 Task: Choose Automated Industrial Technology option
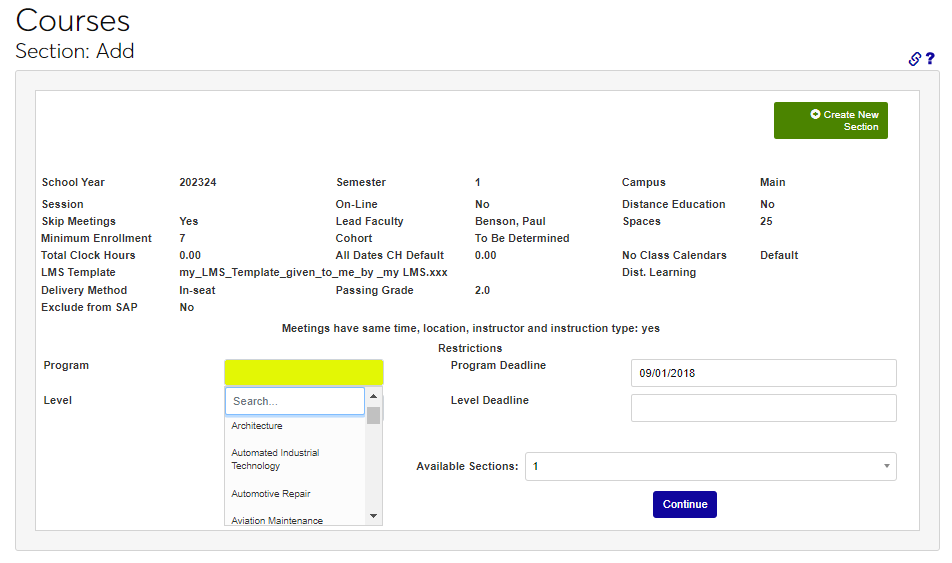pyautogui.click(x=275, y=459)
